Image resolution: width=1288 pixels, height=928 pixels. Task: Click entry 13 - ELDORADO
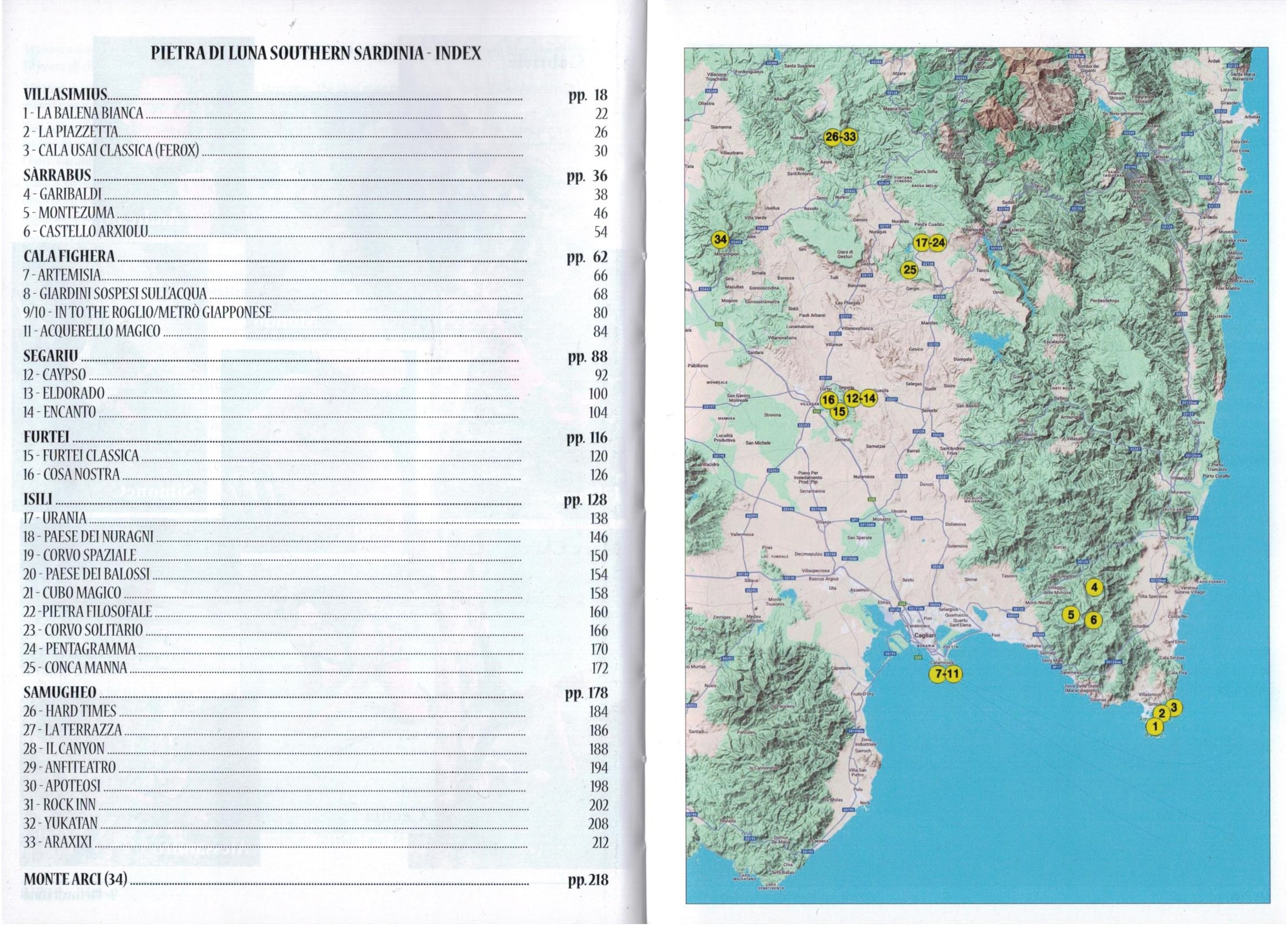64,394
